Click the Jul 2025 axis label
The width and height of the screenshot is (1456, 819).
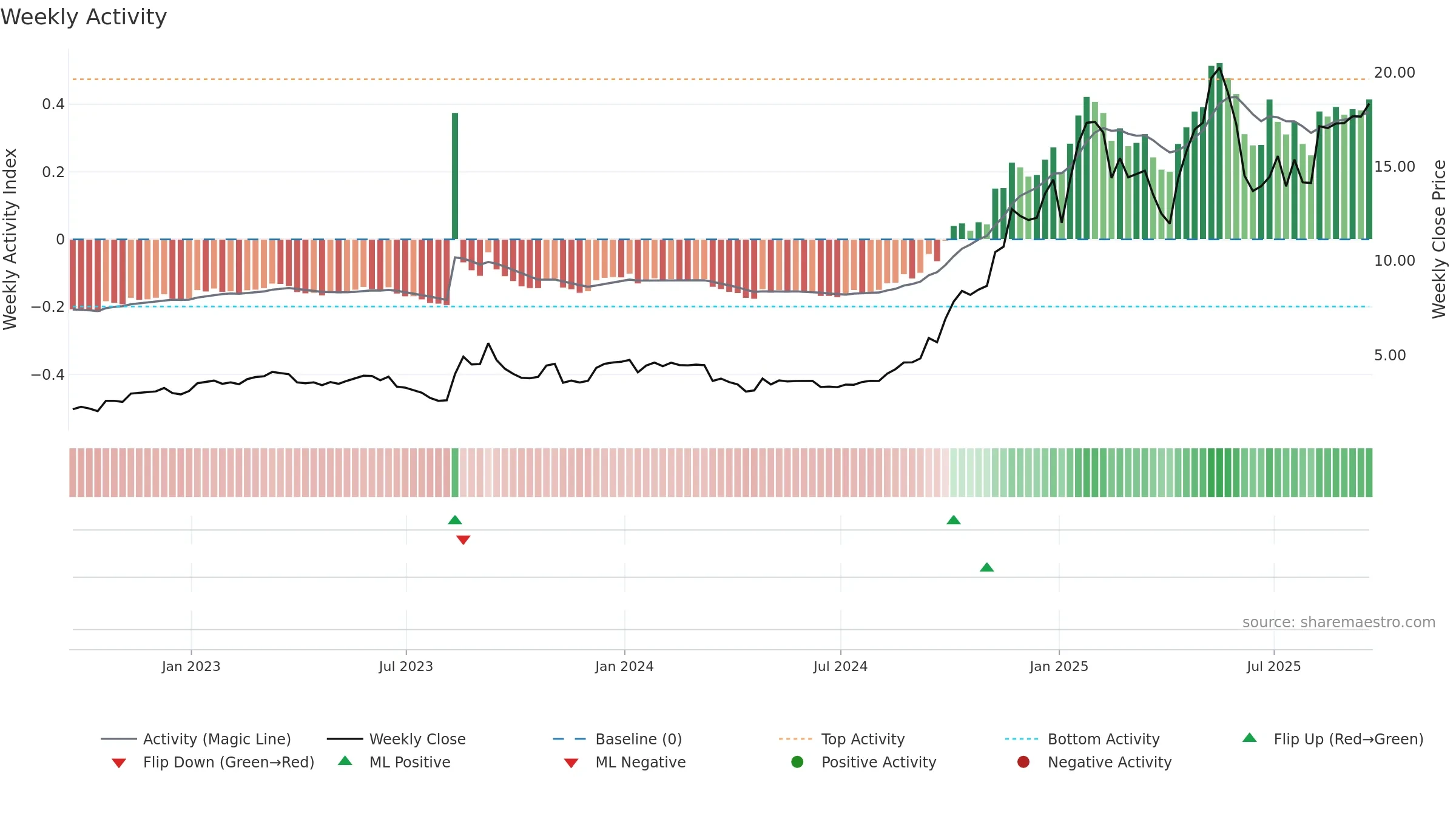[x=1274, y=666]
